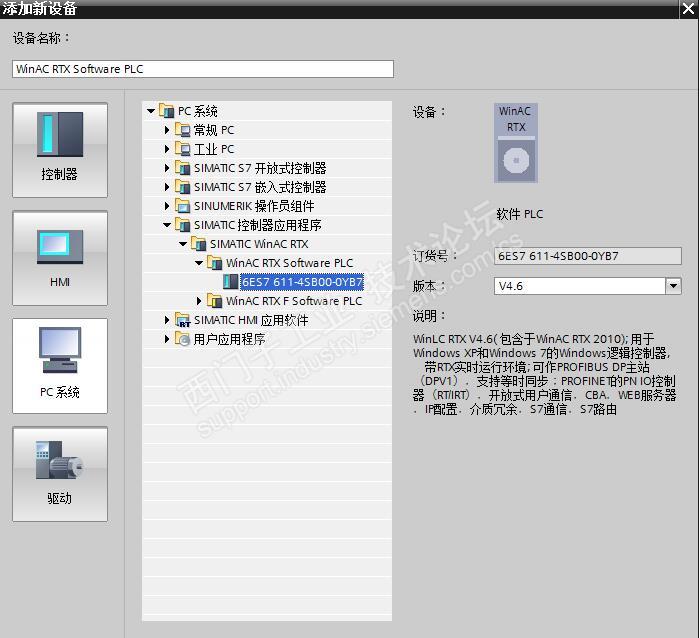Click SIMATIC 控制器应用程序 folder icon

(x=183, y=225)
